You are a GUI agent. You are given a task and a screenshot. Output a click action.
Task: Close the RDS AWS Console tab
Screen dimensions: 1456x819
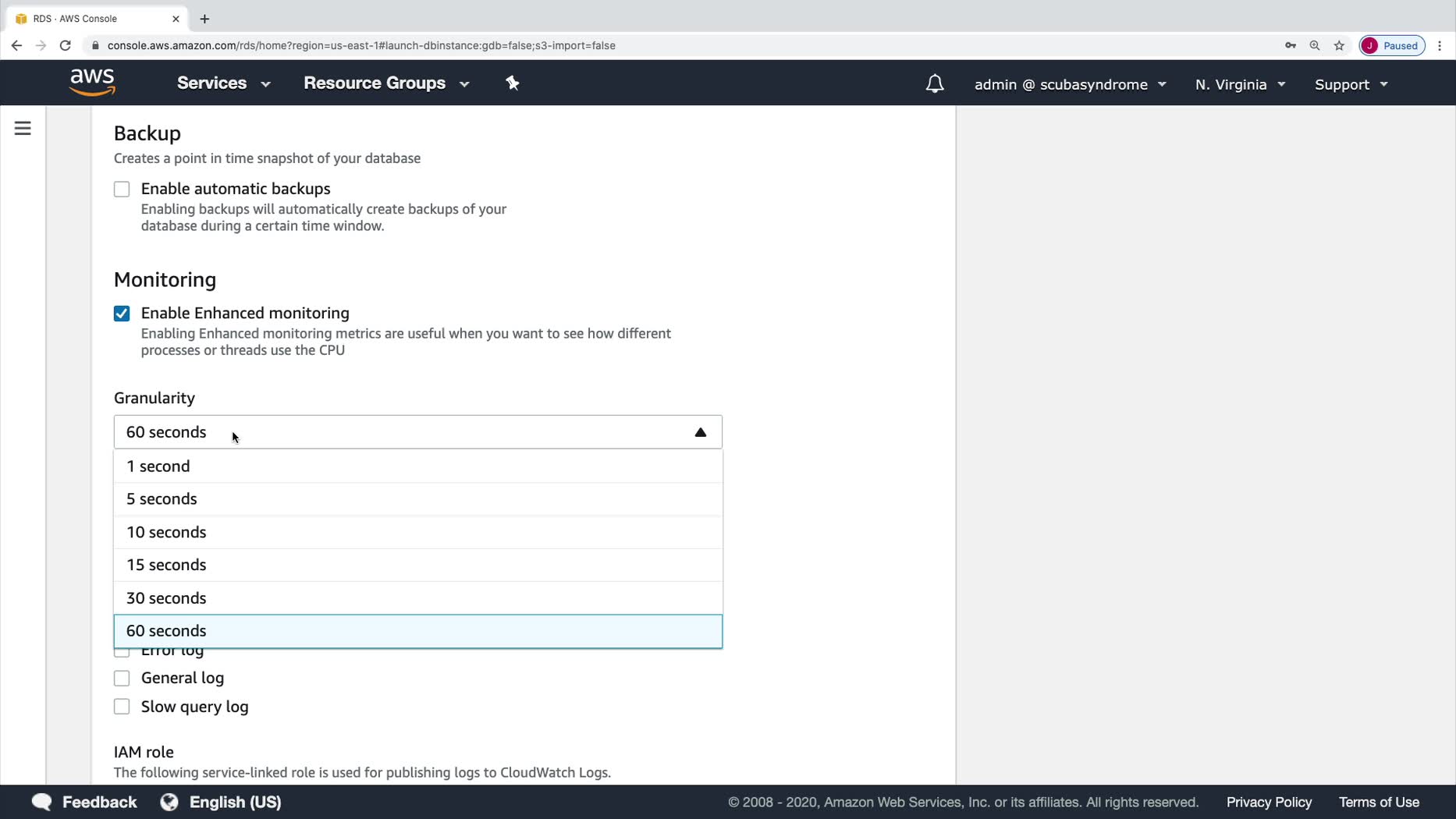click(x=176, y=19)
